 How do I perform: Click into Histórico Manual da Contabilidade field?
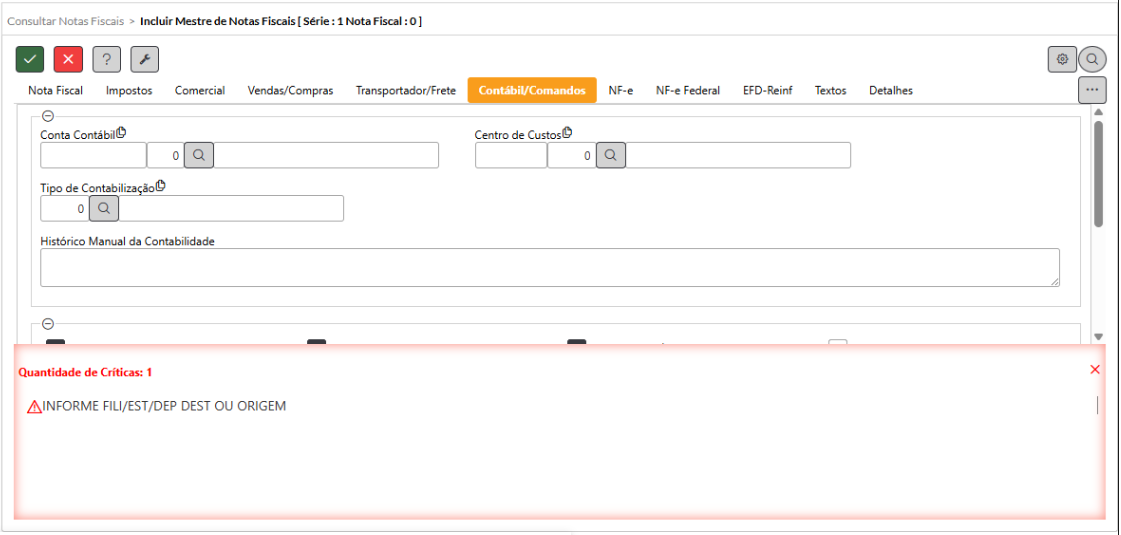pyautogui.click(x=549, y=267)
